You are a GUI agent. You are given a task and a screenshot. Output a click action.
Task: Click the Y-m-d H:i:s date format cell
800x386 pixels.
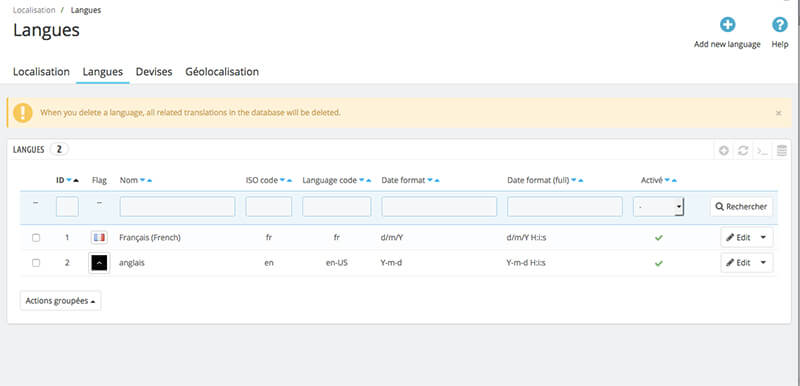point(526,263)
